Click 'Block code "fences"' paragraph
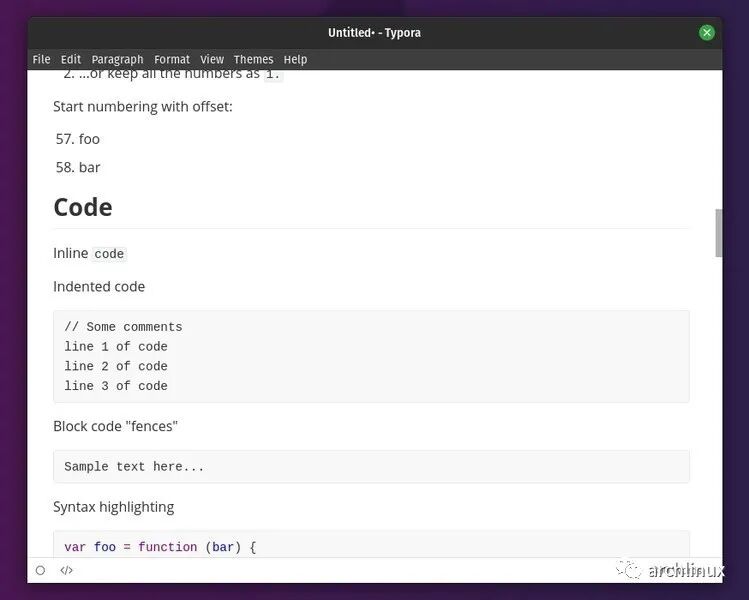The height and width of the screenshot is (600, 749). [x=116, y=426]
